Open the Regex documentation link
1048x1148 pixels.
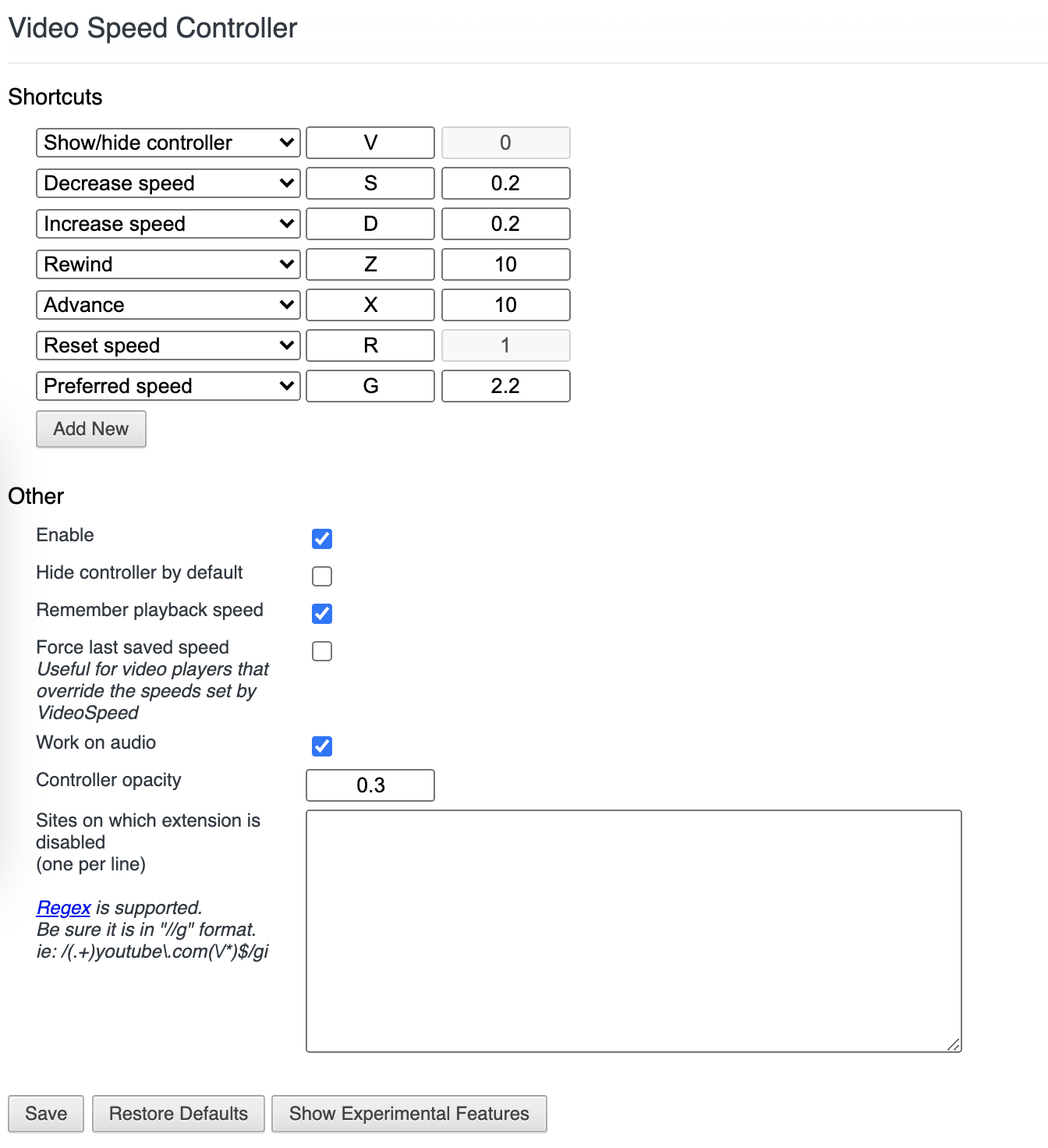tap(62, 907)
